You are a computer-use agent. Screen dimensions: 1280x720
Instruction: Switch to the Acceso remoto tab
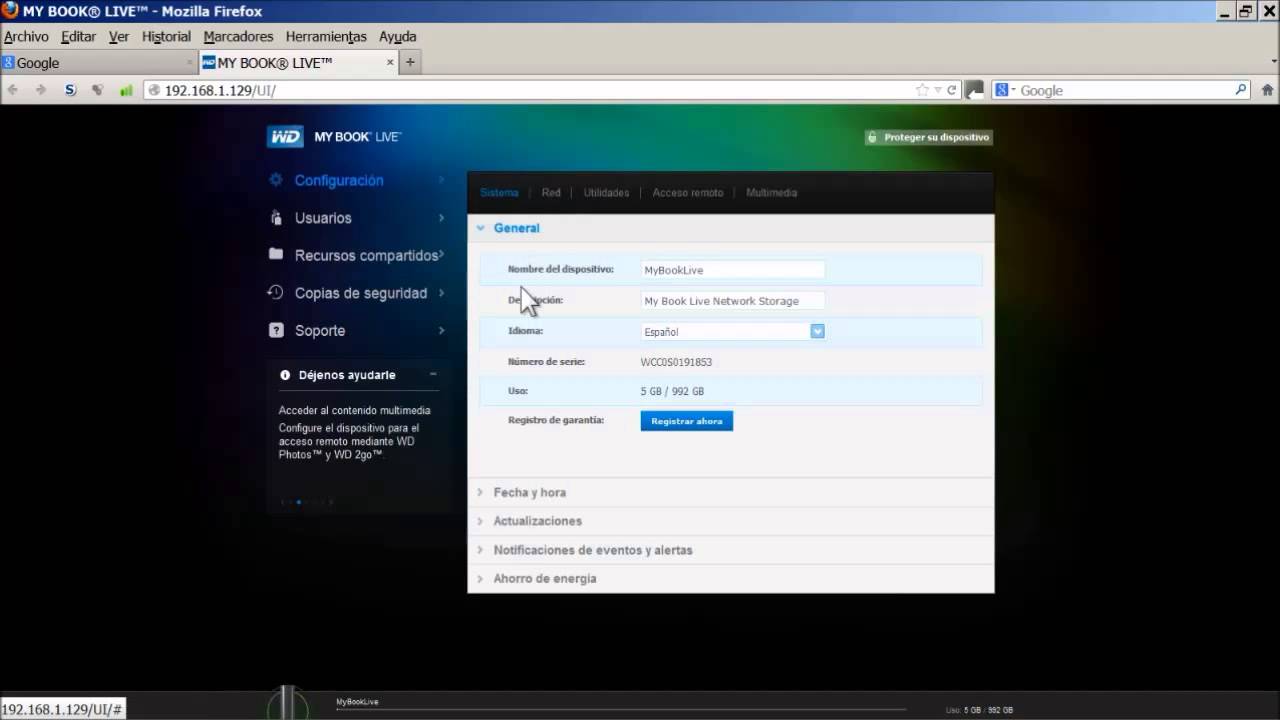coord(688,192)
